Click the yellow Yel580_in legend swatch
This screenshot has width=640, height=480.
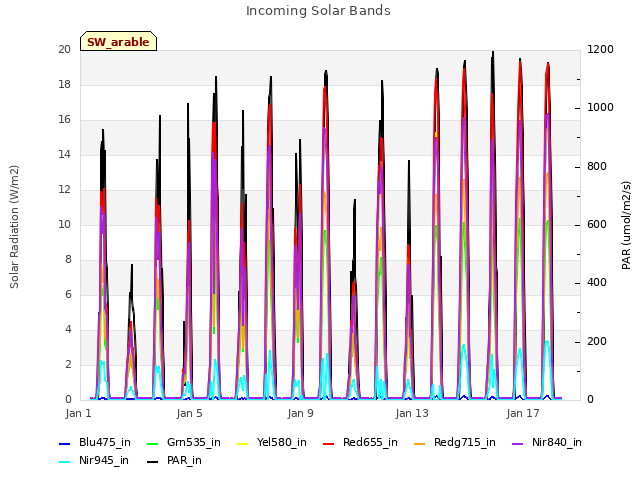click(x=242, y=444)
